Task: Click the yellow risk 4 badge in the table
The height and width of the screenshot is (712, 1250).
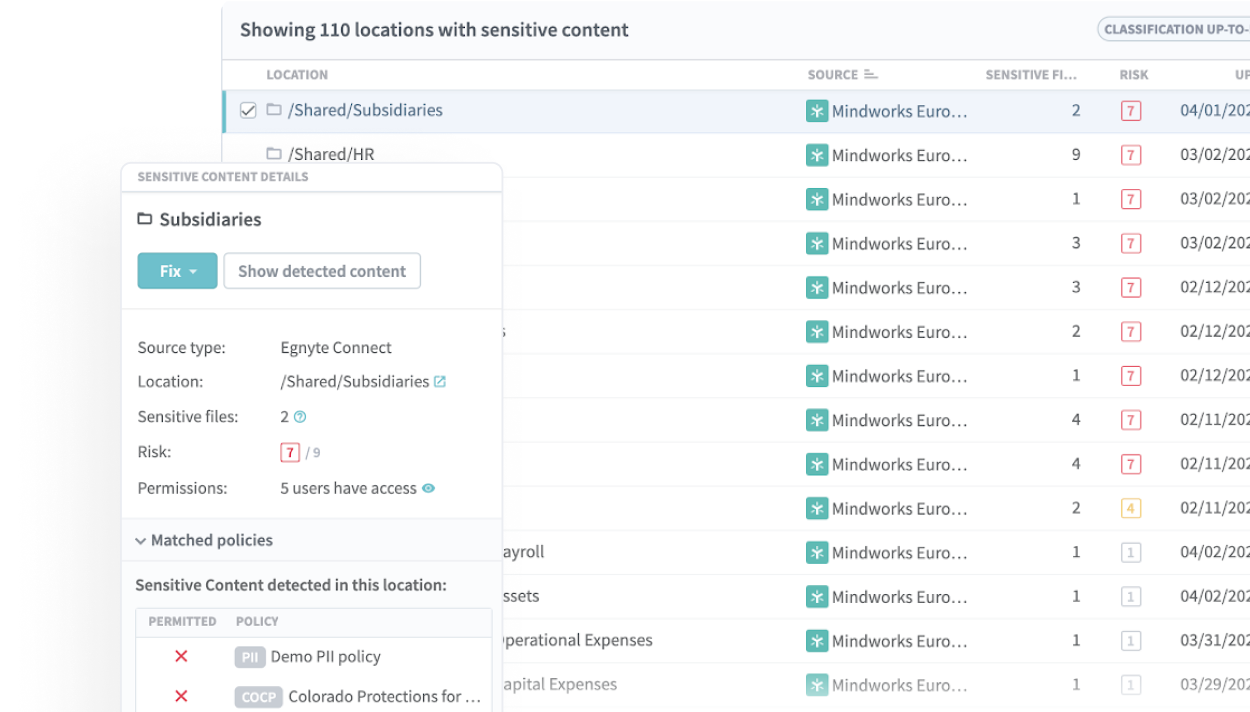Action: 1131,508
